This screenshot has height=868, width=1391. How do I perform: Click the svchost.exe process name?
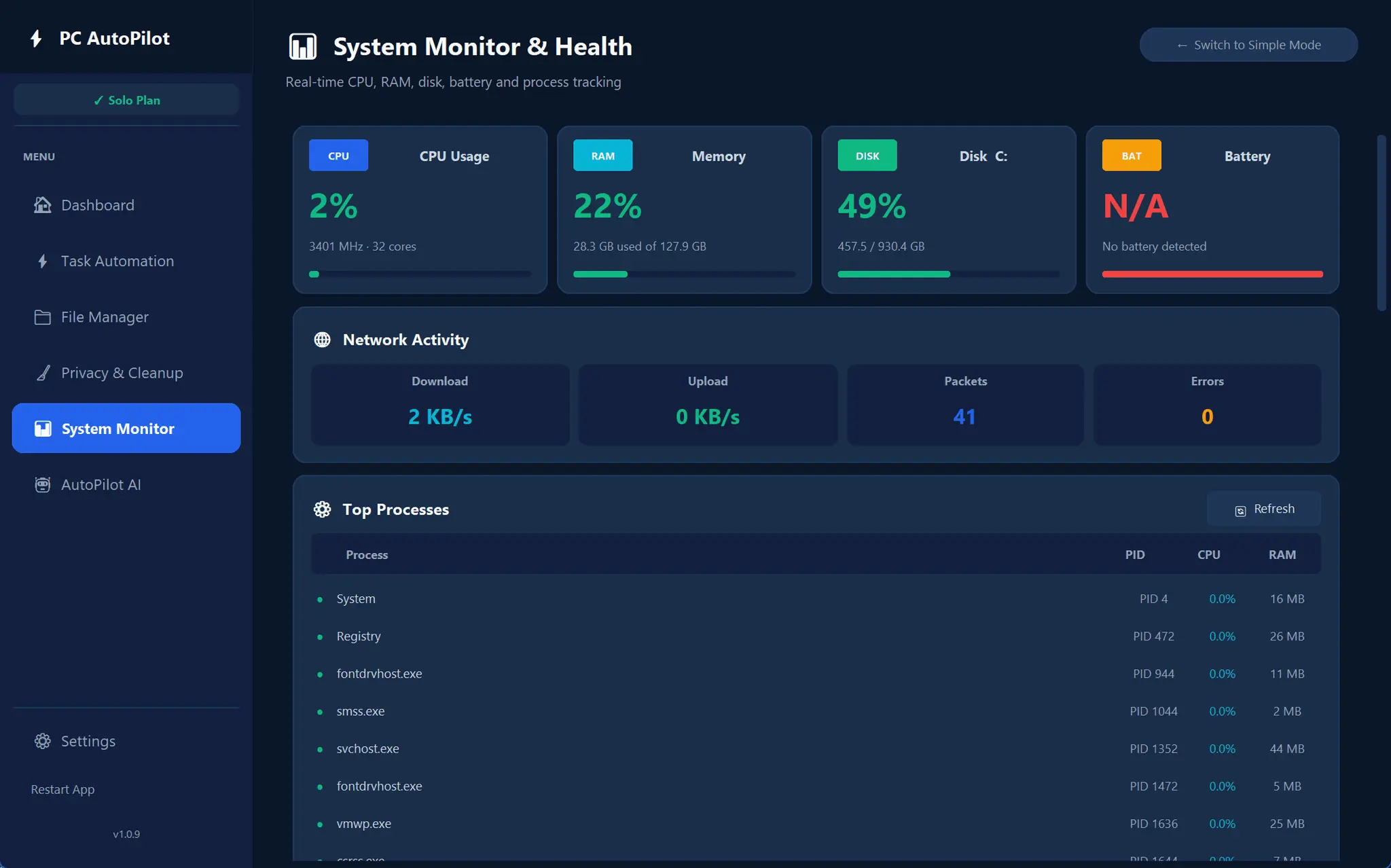click(x=367, y=748)
